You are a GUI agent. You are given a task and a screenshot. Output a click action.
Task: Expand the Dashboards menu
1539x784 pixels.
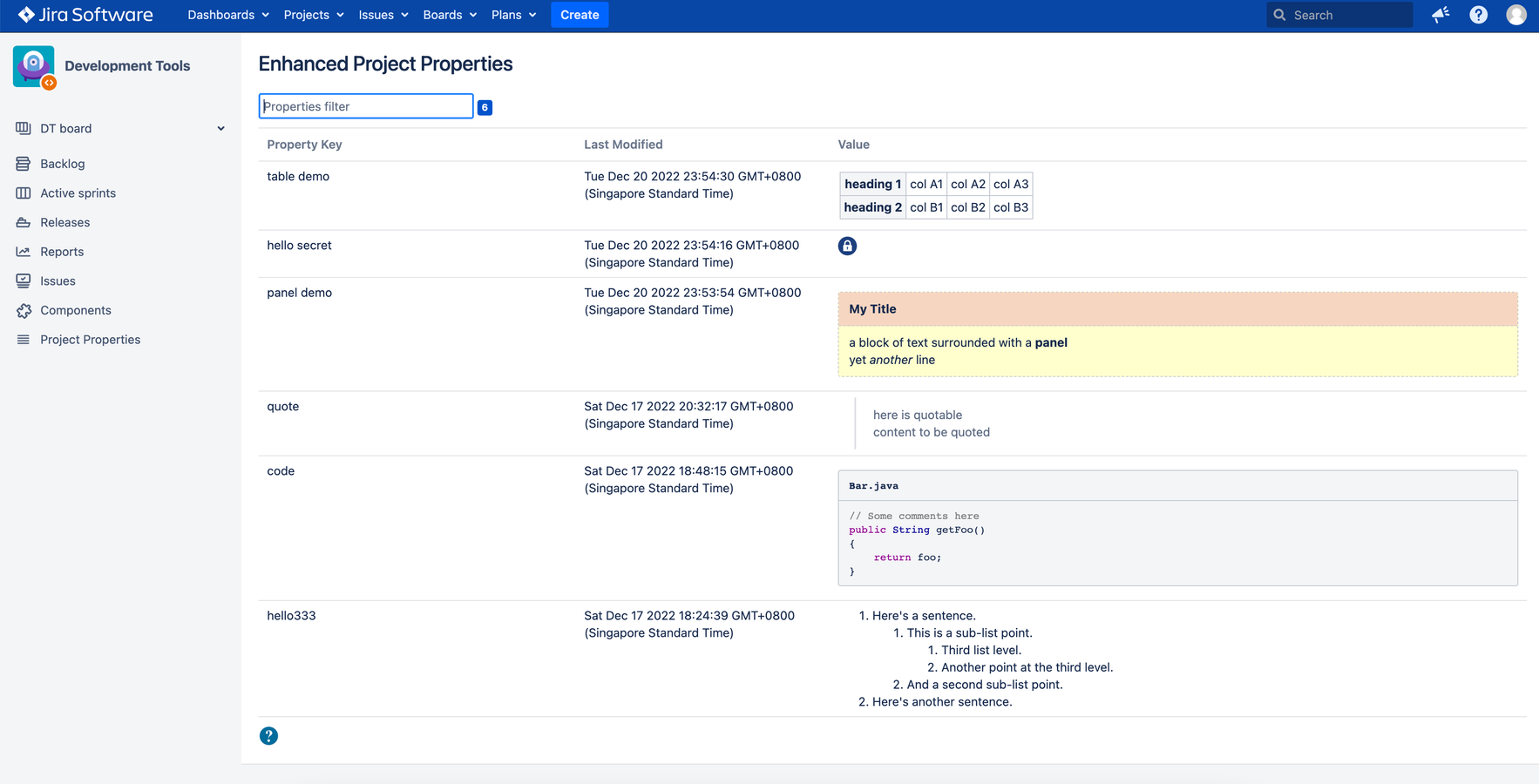tap(228, 15)
